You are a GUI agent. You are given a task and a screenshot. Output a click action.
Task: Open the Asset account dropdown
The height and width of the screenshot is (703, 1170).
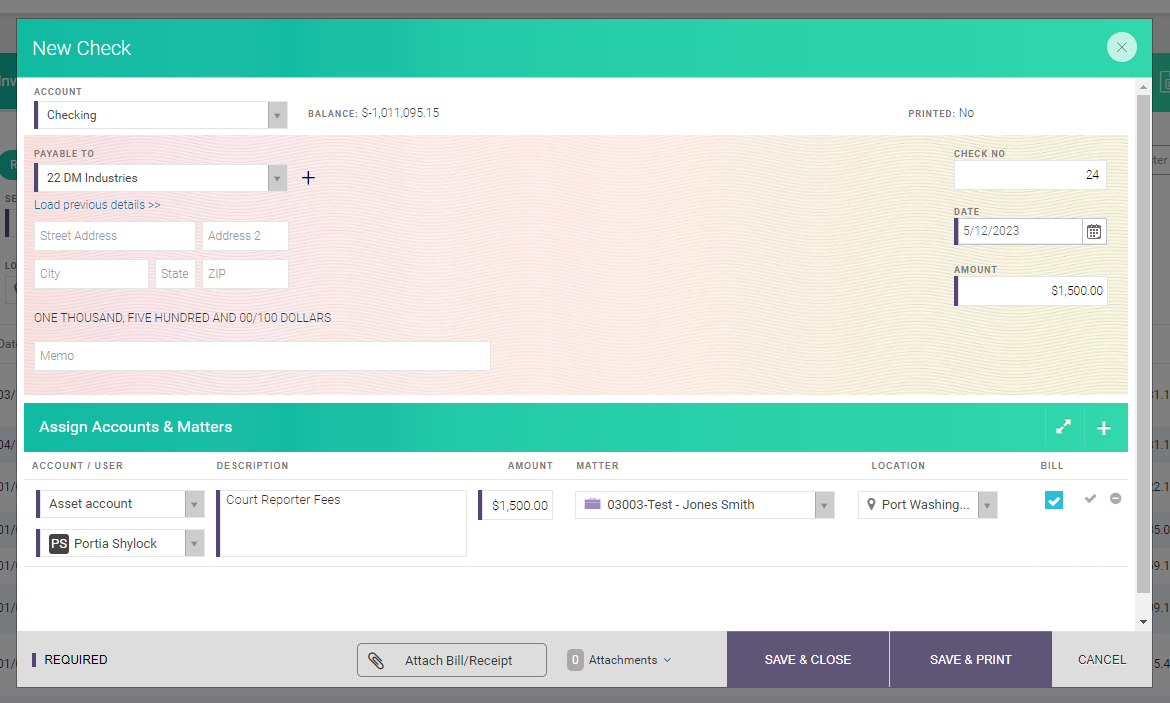pyautogui.click(x=195, y=504)
